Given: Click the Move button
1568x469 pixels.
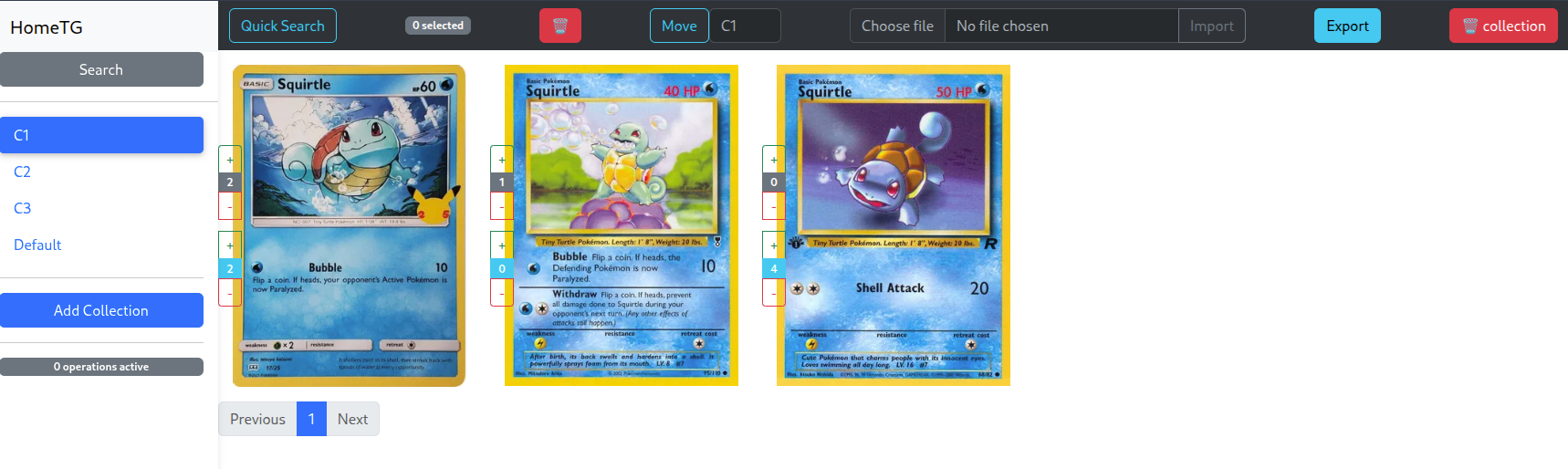Looking at the screenshot, I should [679, 26].
